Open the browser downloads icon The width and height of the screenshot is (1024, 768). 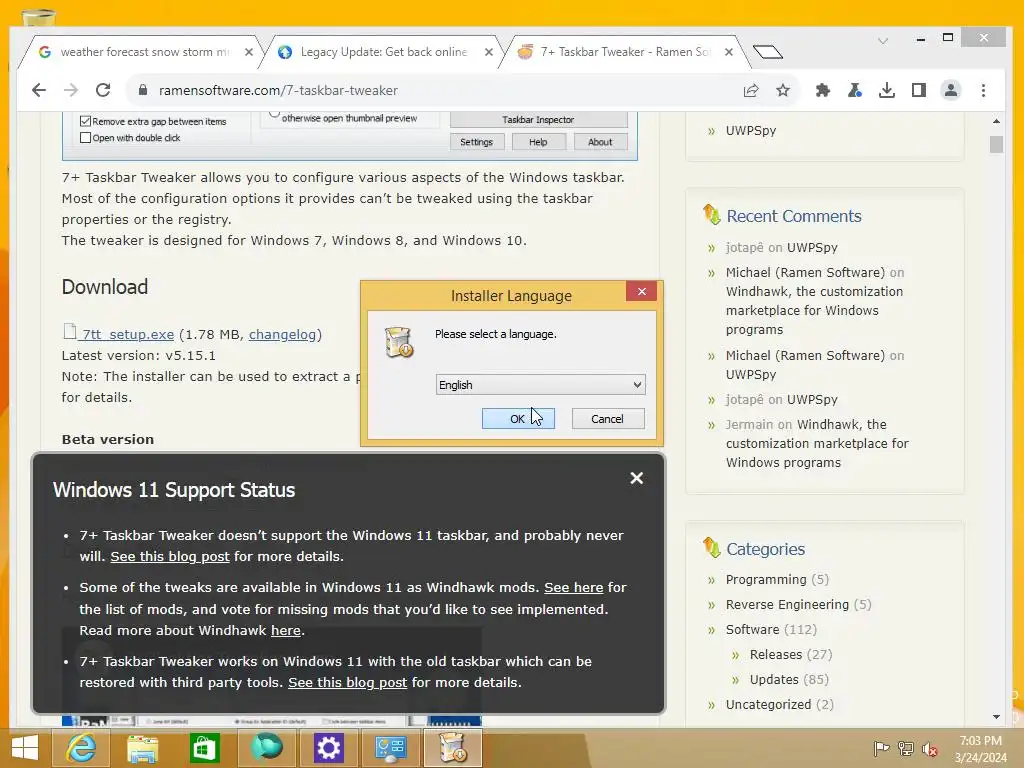coord(887,90)
